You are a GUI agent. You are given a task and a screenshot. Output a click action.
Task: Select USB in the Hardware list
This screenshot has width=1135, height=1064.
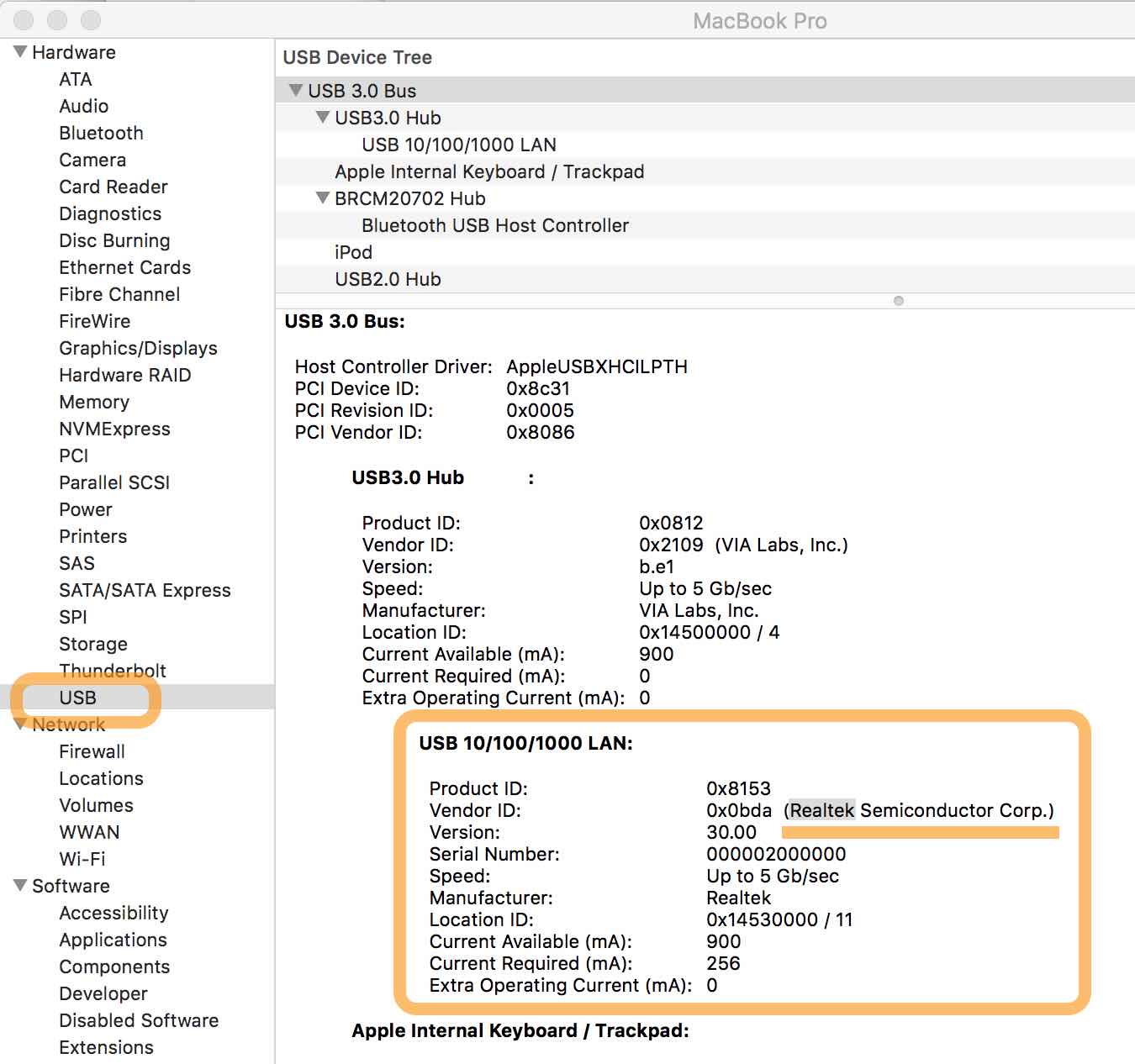(77, 698)
